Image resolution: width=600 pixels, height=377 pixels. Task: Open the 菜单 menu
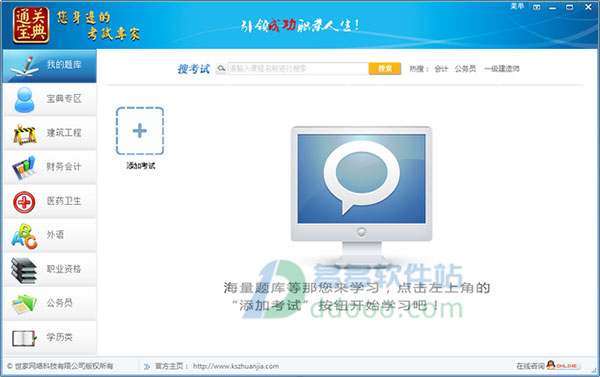click(x=517, y=7)
